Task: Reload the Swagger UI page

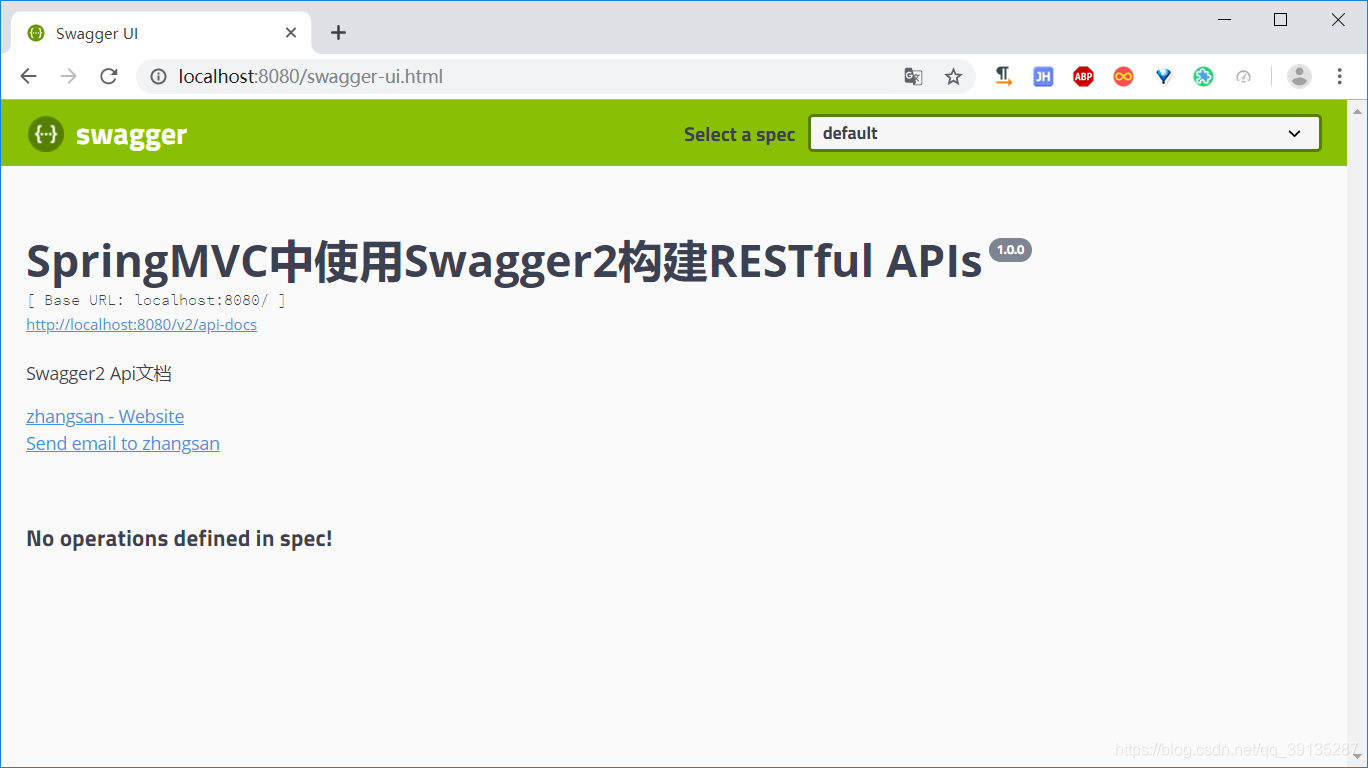Action: 109,77
